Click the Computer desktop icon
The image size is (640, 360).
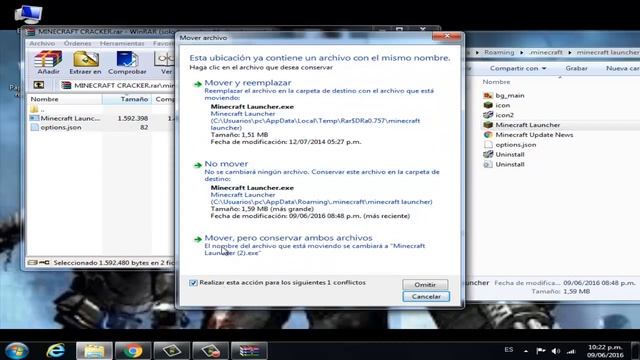click(28, 15)
